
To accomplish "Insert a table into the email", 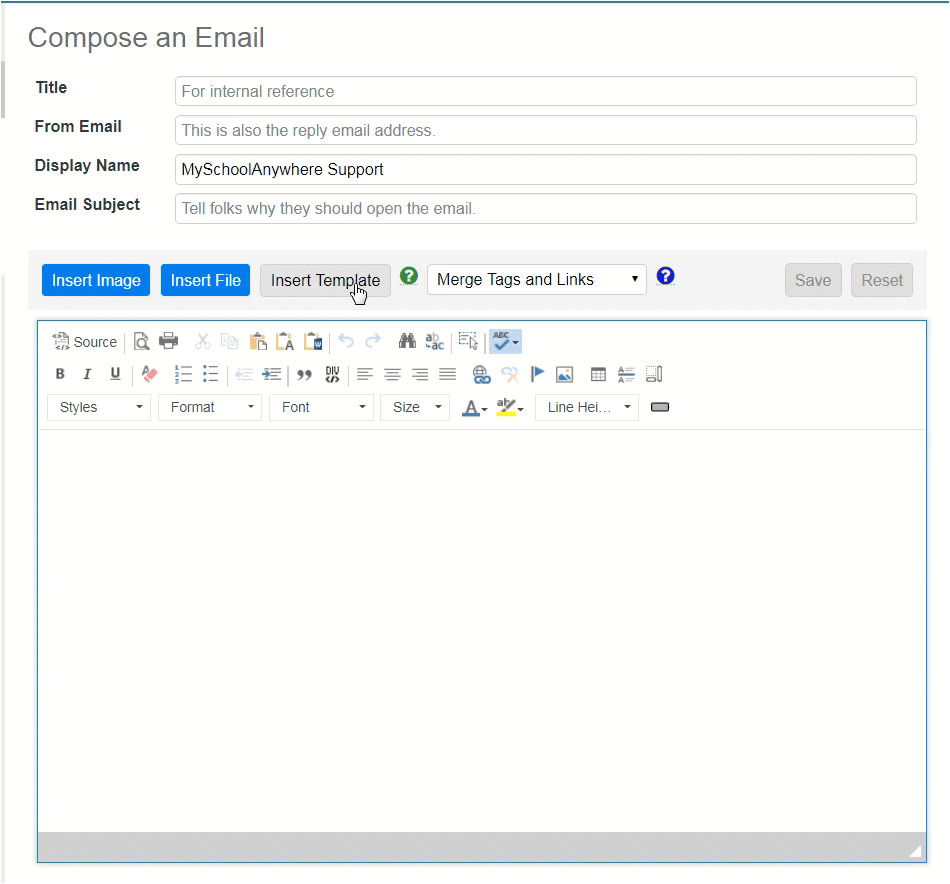I will click(x=598, y=375).
